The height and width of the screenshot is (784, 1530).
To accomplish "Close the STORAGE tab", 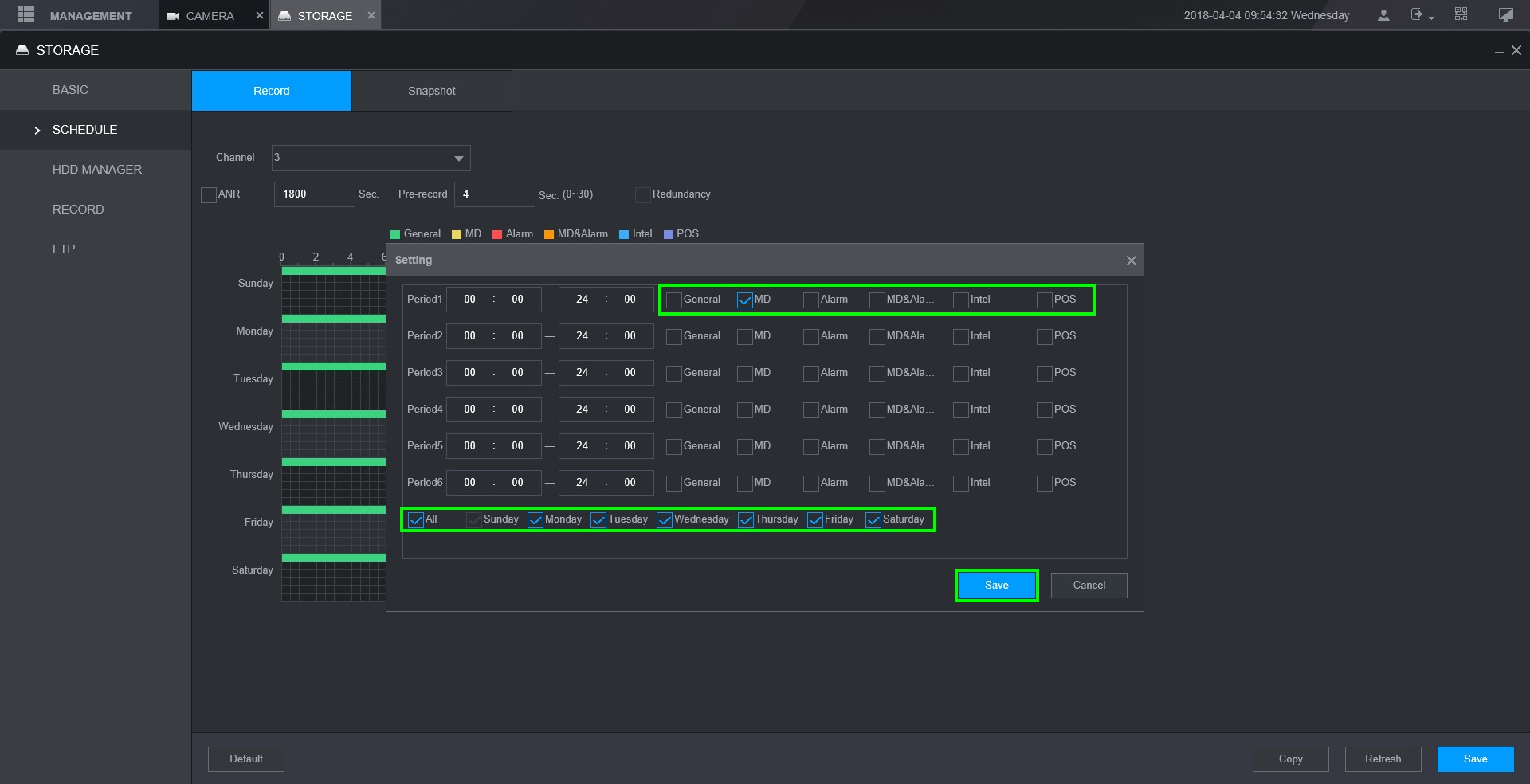I will pos(371,15).
